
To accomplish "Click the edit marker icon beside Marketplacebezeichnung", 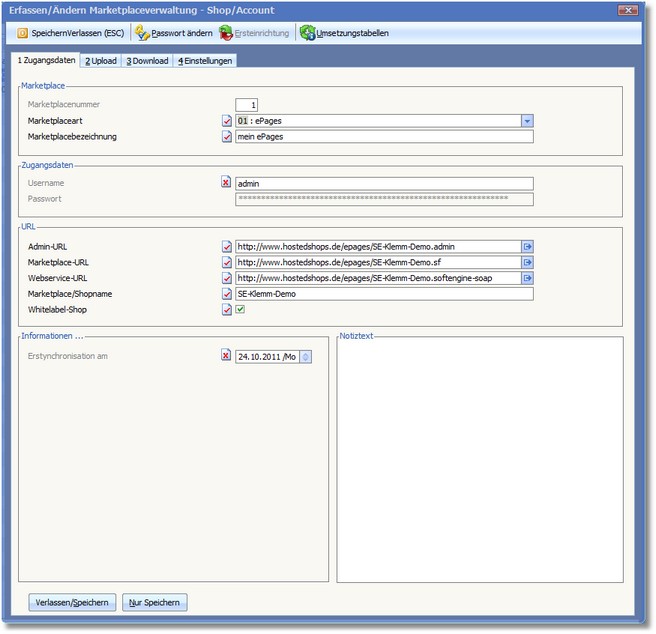I will [x=226, y=137].
